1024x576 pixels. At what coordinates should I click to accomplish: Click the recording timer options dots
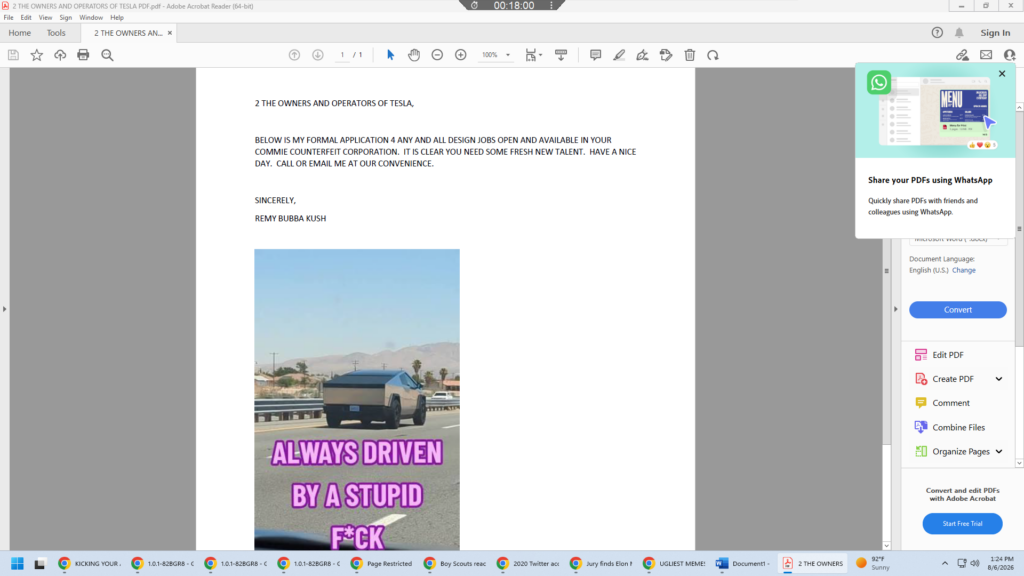point(552,5)
